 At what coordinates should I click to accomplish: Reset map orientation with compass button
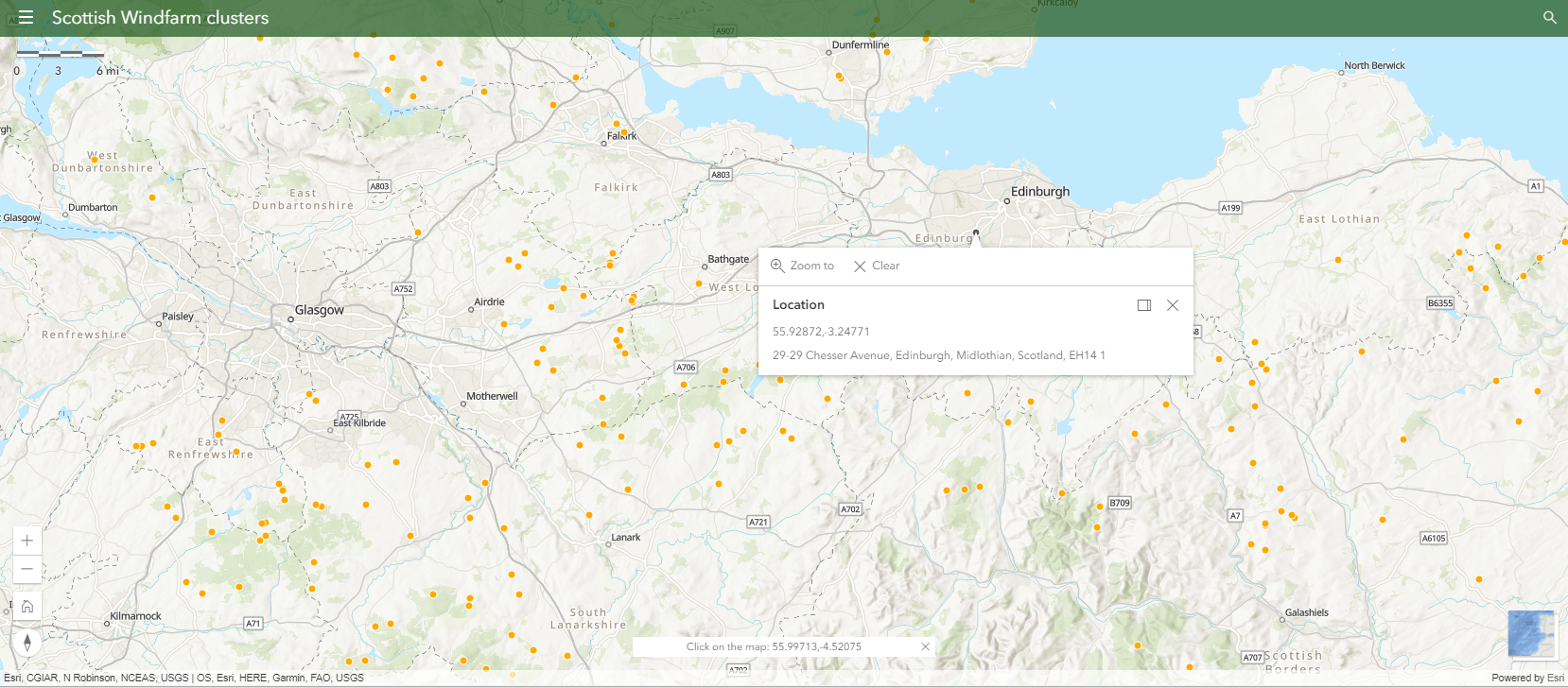[x=27, y=643]
